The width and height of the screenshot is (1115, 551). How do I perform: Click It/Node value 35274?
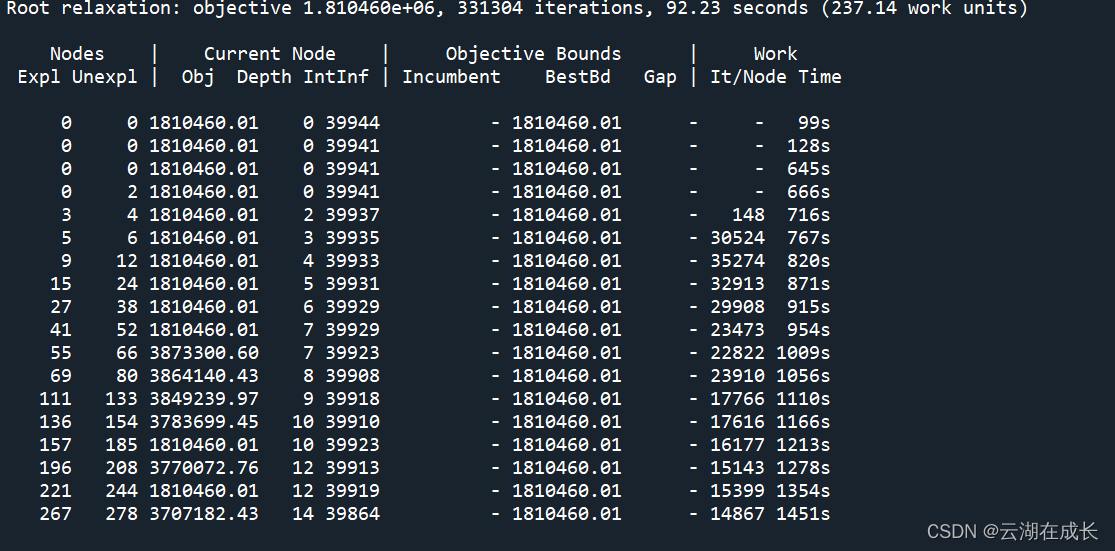click(x=737, y=261)
